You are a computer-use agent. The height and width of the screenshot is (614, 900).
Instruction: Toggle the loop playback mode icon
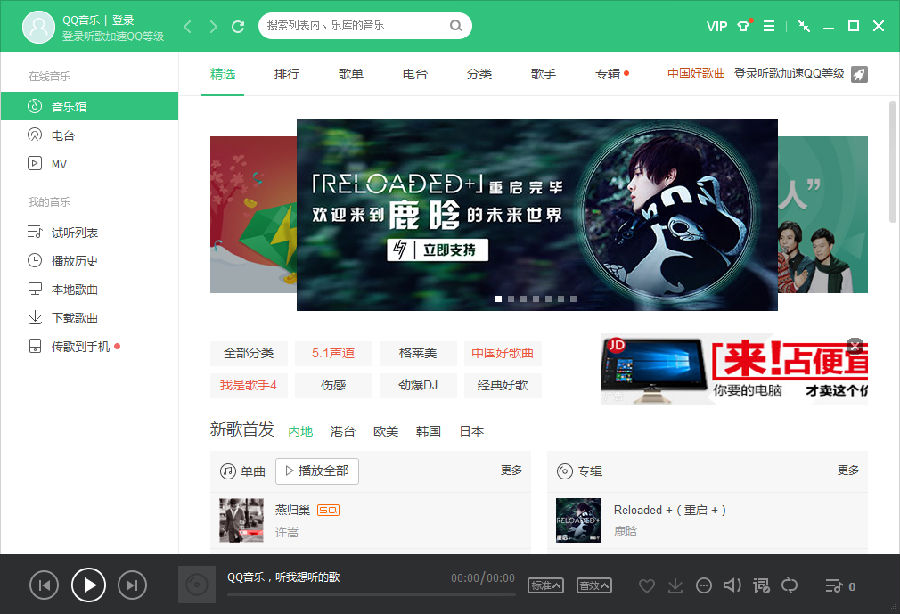[790, 586]
